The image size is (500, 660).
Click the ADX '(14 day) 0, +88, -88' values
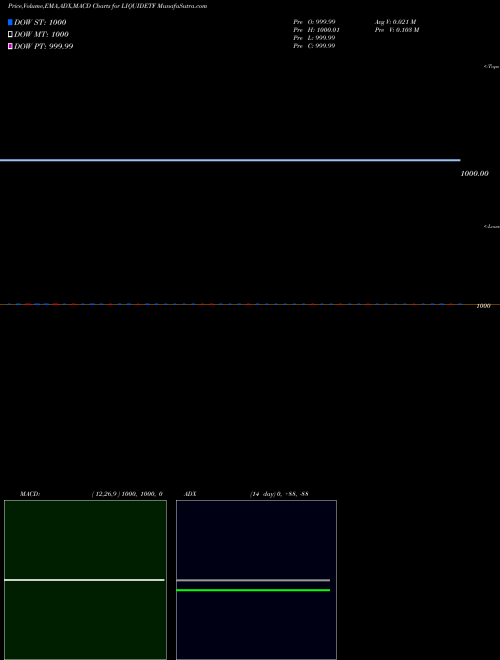click(279, 494)
